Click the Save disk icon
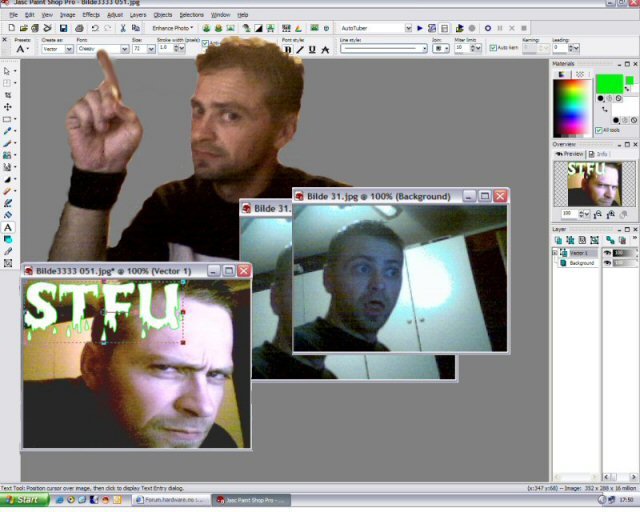 (x=63, y=28)
